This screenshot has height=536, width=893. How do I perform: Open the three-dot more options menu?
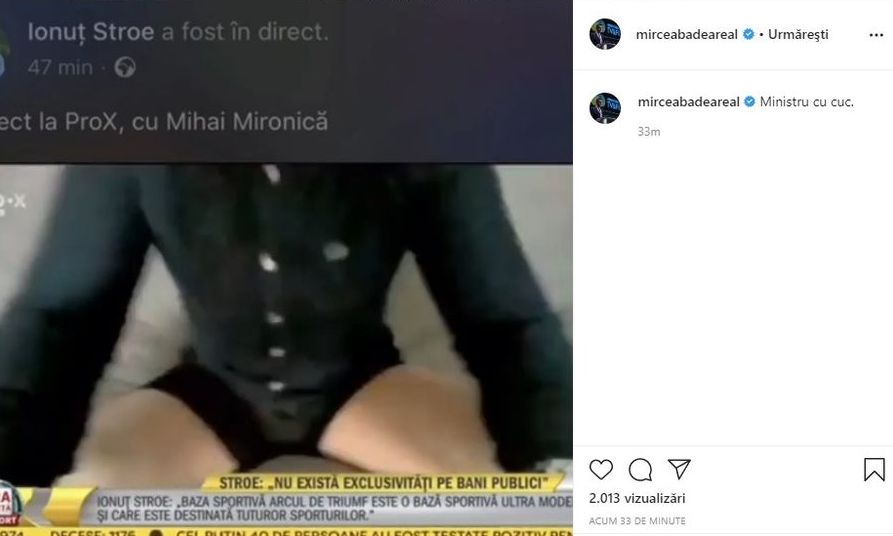[876, 35]
